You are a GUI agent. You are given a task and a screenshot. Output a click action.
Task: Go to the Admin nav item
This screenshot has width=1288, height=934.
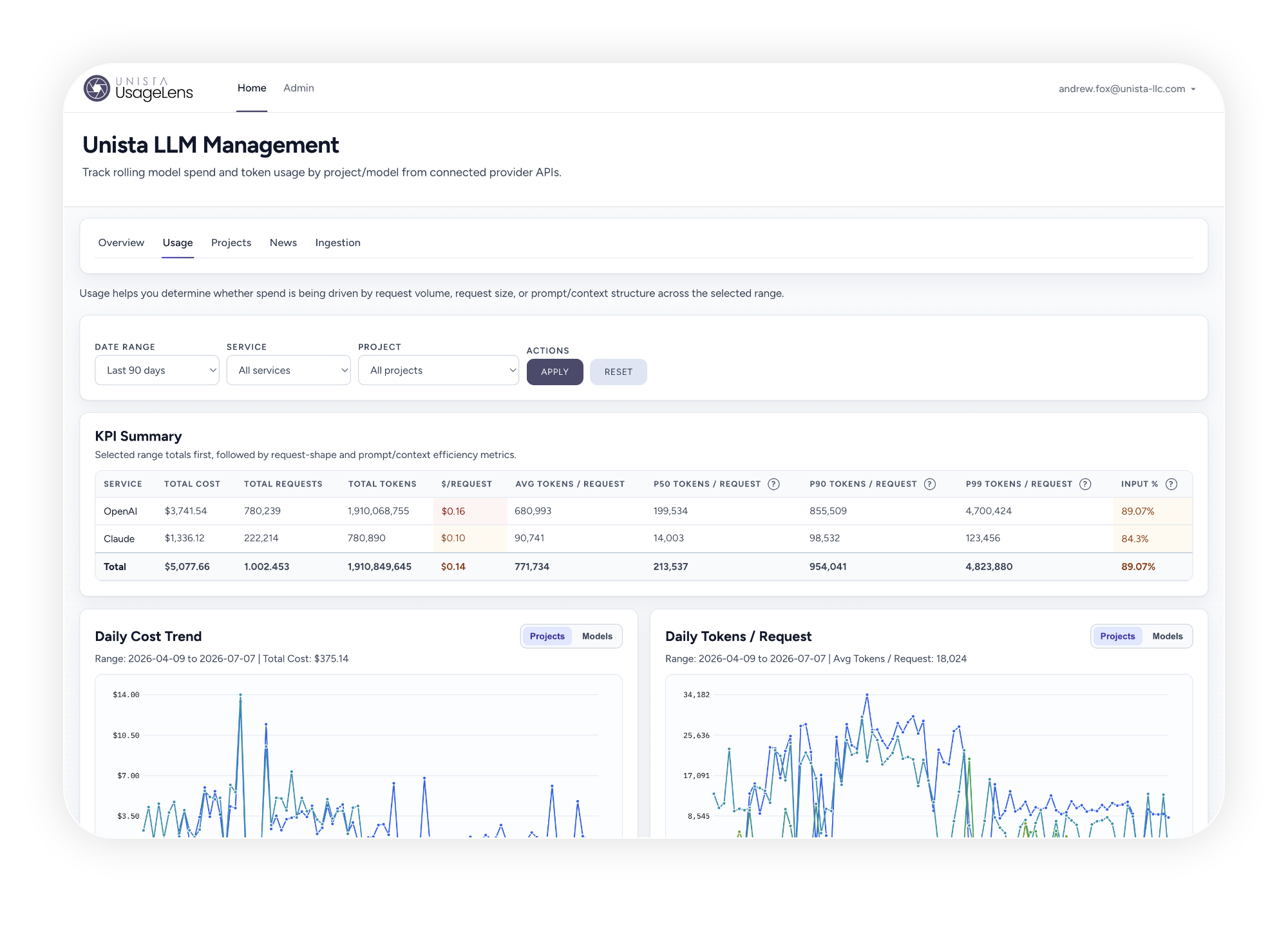tap(299, 88)
